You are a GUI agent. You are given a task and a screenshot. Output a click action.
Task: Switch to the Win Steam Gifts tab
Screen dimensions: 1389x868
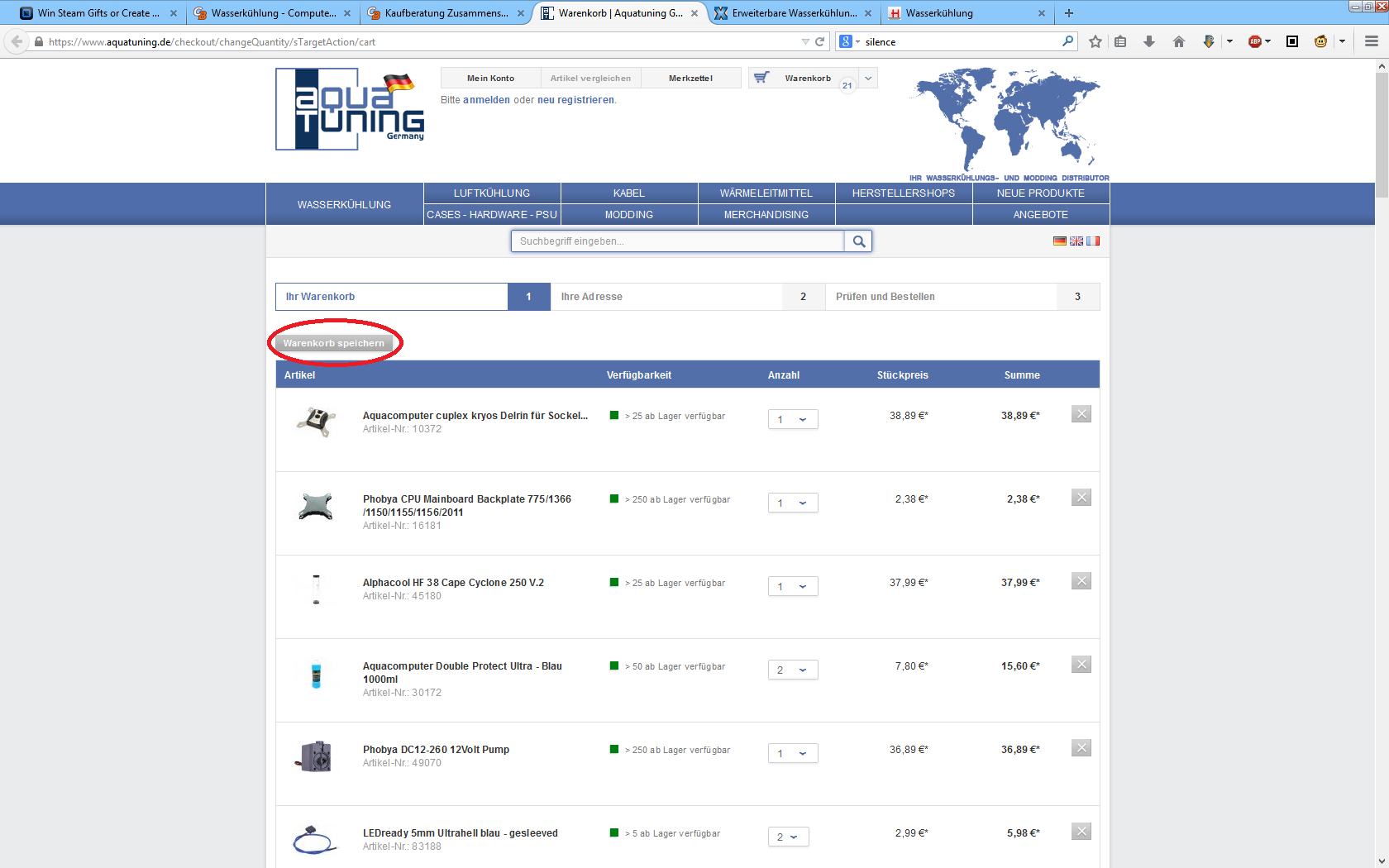pyautogui.click(x=98, y=13)
